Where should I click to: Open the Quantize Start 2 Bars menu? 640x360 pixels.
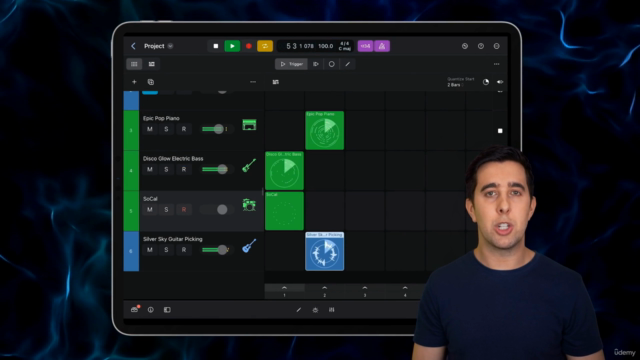(x=460, y=82)
